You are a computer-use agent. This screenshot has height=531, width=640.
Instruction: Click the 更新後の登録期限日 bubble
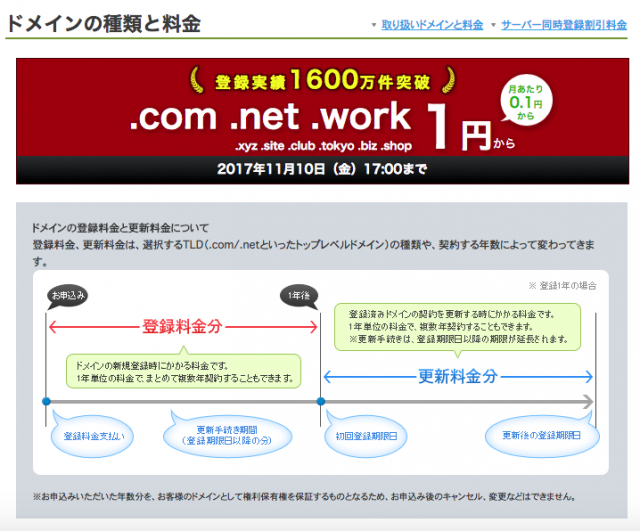point(542,435)
